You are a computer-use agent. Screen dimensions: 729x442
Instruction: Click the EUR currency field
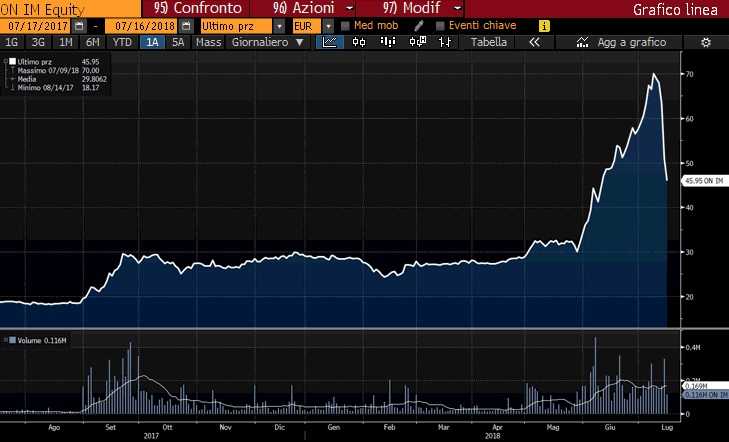click(306, 26)
